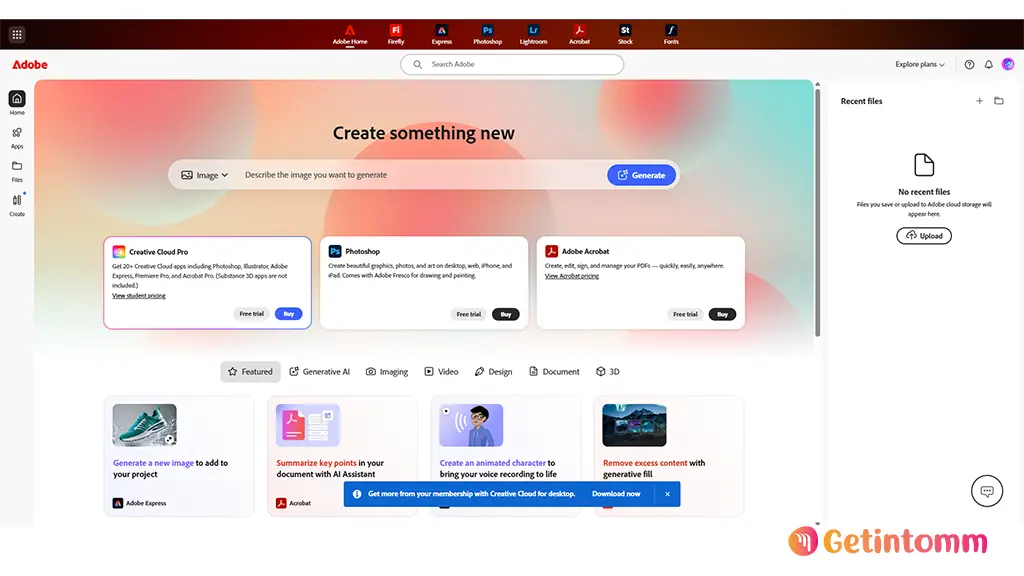Click Create an animated character link
The width and height of the screenshot is (1024, 576).
click(x=492, y=463)
